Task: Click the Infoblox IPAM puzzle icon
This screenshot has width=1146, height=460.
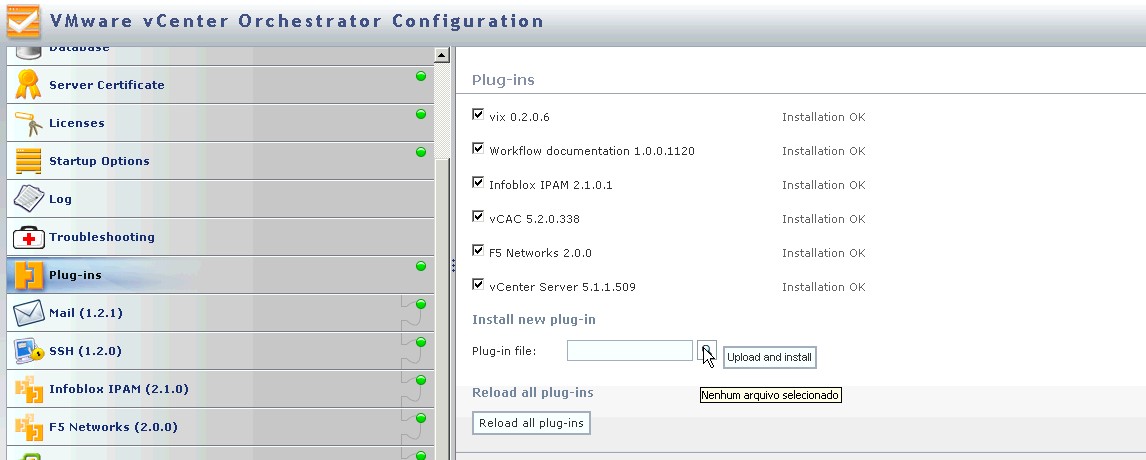Action: 28,389
